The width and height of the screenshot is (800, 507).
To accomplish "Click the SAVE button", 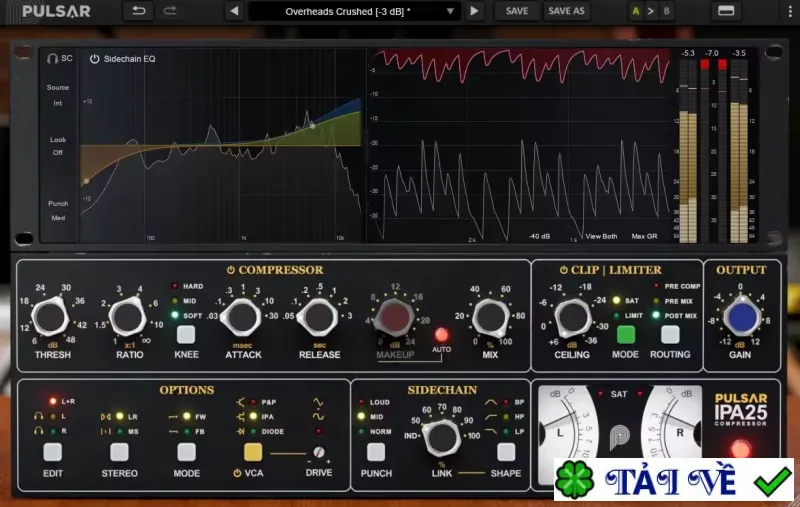I will click(x=517, y=11).
